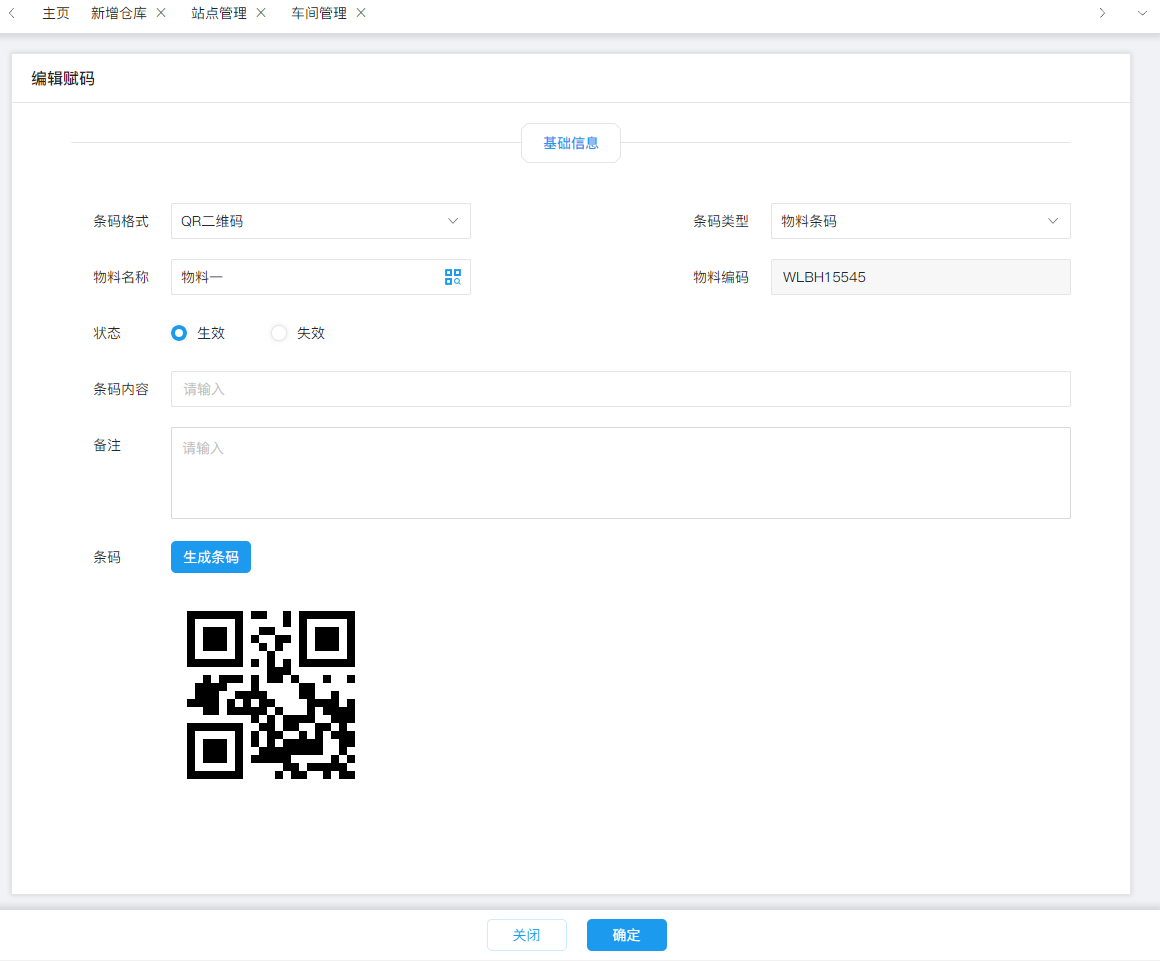
Task: Close the 车间管理 tab
Action: point(361,13)
